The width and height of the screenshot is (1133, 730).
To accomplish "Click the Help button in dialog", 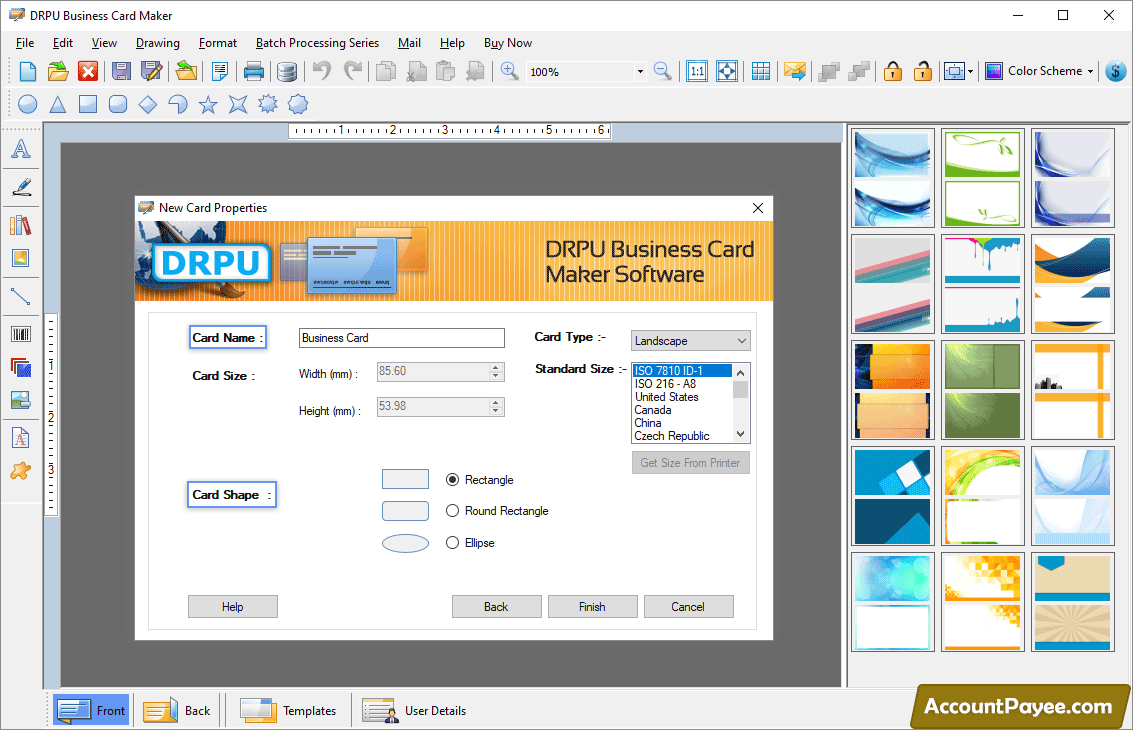I will (x=233, y=606).
